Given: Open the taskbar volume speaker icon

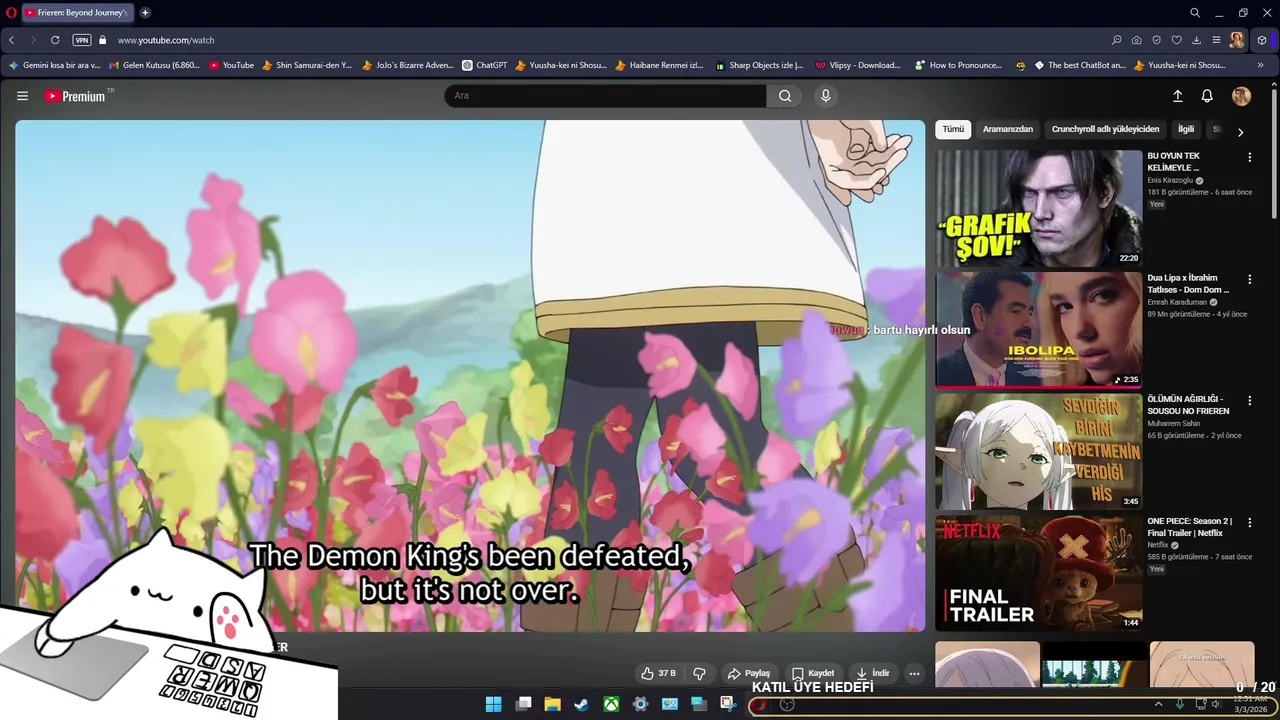Looking at the screenshot, I should (1216, 704).
